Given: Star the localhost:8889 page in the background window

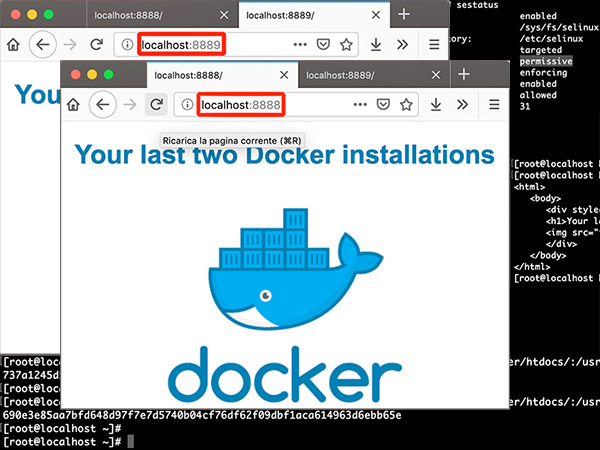Looking at the screenshot, I should point(346,45).
